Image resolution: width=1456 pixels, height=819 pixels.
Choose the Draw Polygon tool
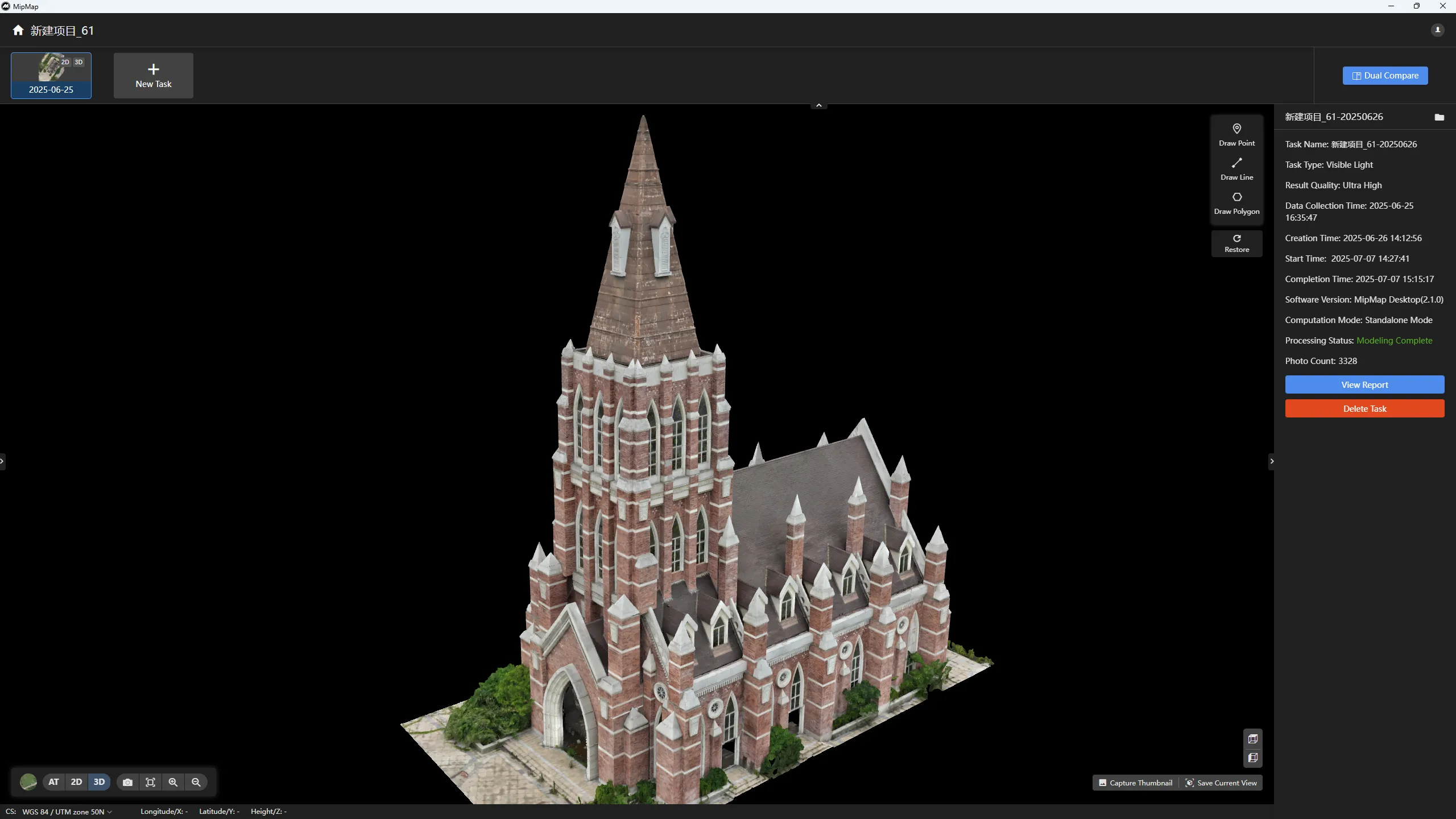(x=1236, y=202)
